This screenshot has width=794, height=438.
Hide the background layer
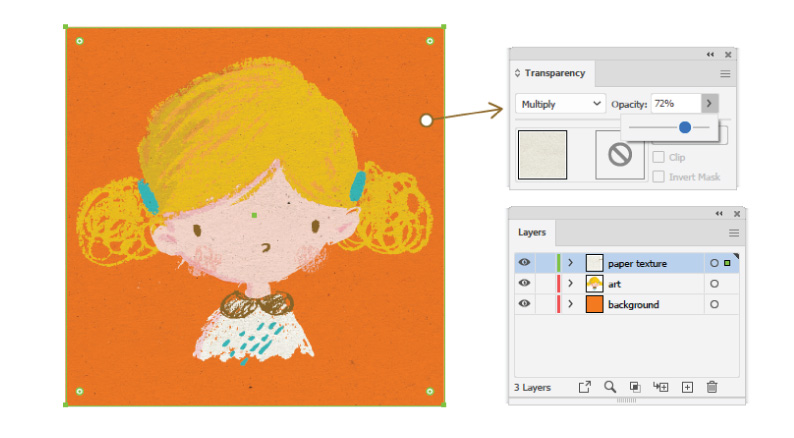524,303
